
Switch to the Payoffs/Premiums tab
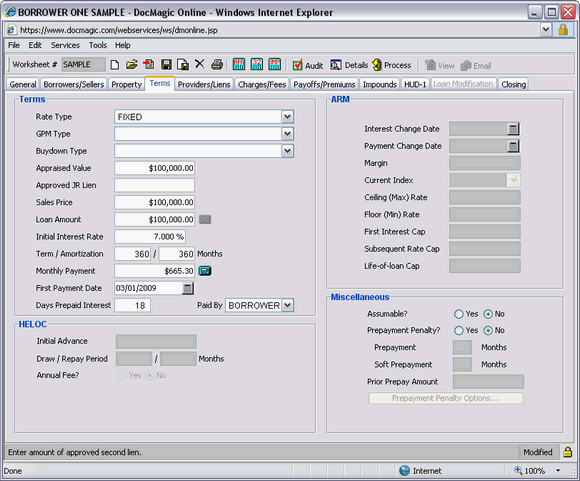coord(324,84)
